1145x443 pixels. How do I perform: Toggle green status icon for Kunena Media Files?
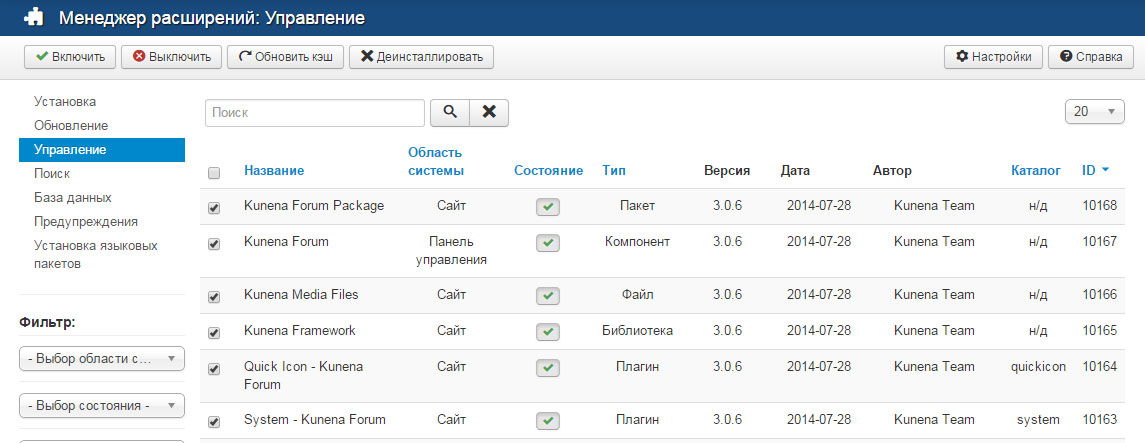[547, 295]
